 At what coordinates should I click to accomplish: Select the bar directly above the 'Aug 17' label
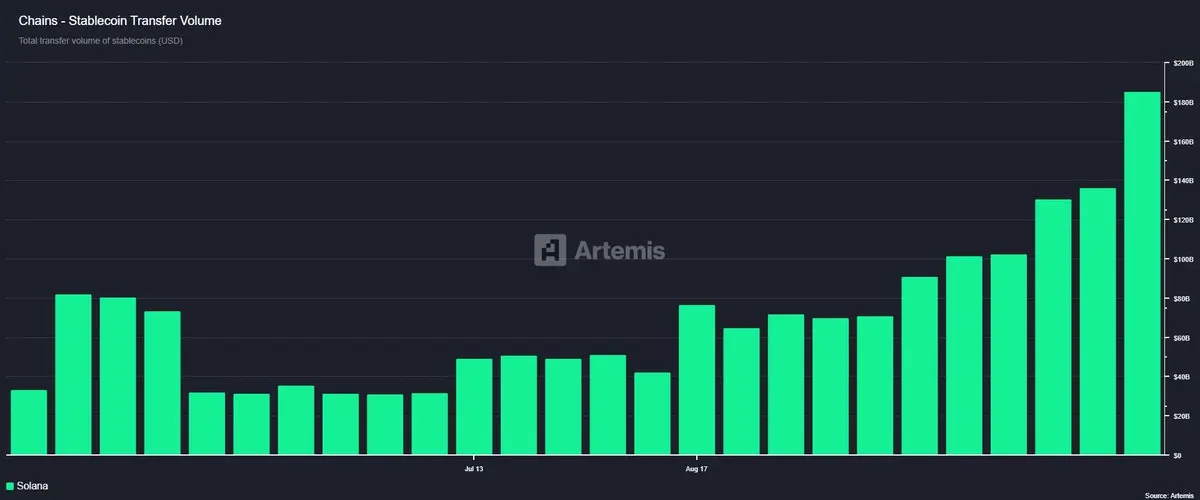click(697, 380)
